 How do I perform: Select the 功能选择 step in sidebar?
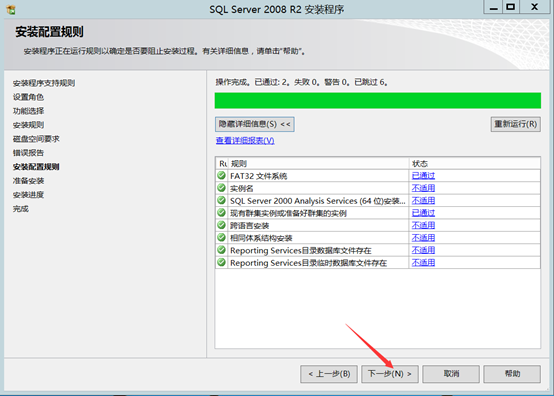click(x=28, y=111)
